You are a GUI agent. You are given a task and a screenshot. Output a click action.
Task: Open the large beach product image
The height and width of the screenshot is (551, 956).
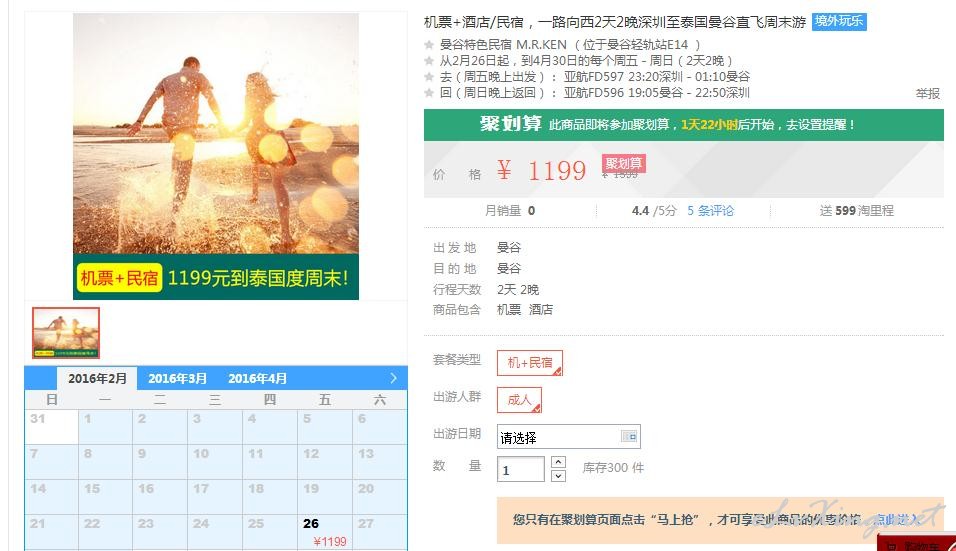coord(216,156)
